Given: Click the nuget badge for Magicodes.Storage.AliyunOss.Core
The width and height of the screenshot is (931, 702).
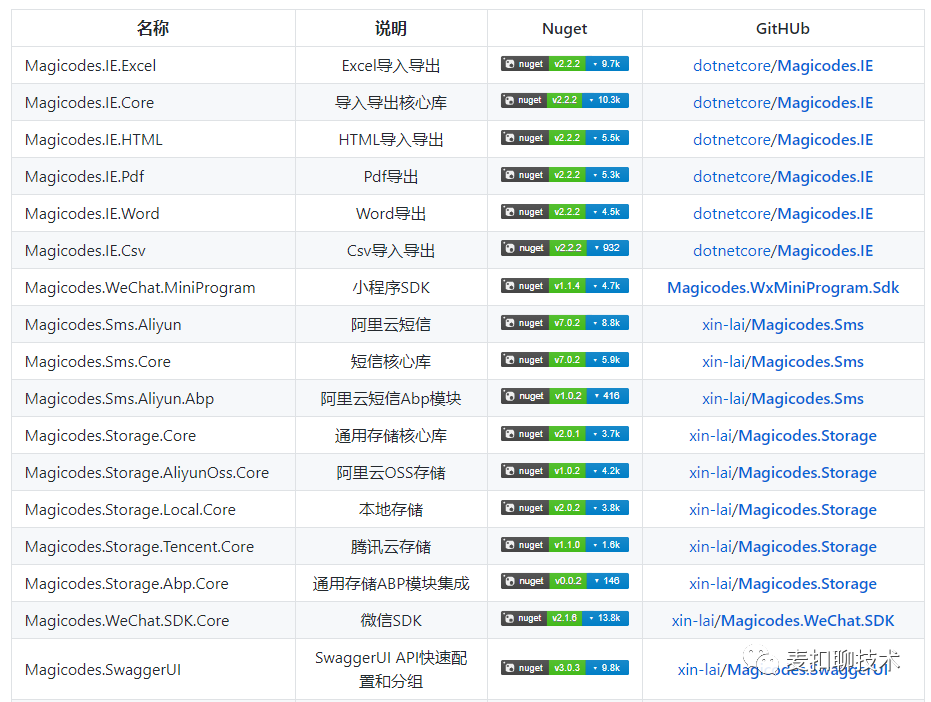Looking at the screenshot, I should [565, 471].
